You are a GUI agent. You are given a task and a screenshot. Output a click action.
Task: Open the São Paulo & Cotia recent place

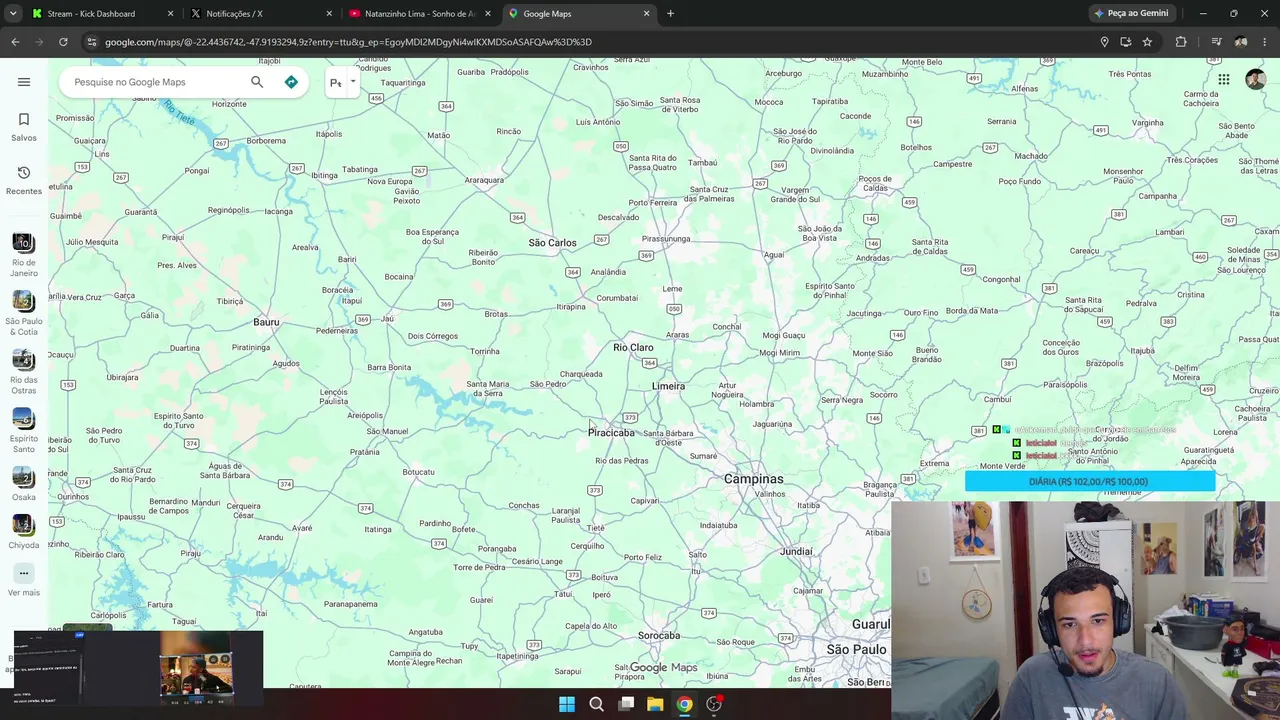24,313
